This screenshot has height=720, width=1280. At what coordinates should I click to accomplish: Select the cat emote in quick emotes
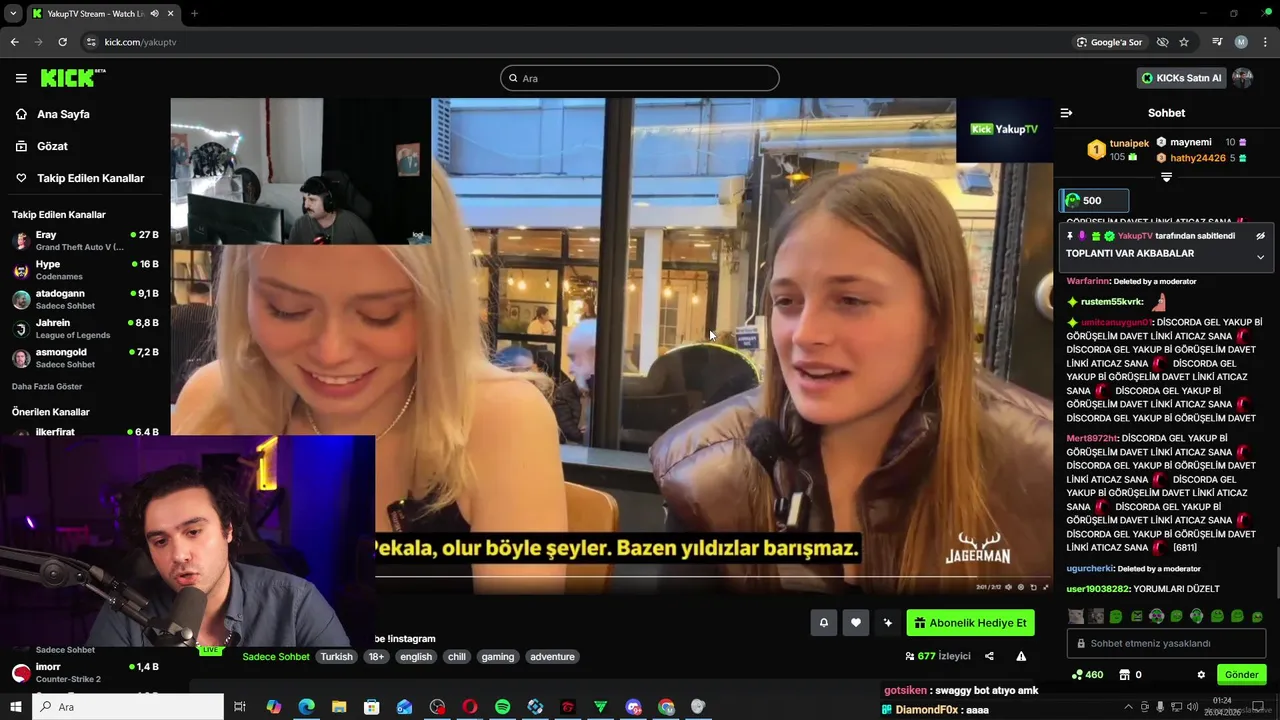point(1076,616)
